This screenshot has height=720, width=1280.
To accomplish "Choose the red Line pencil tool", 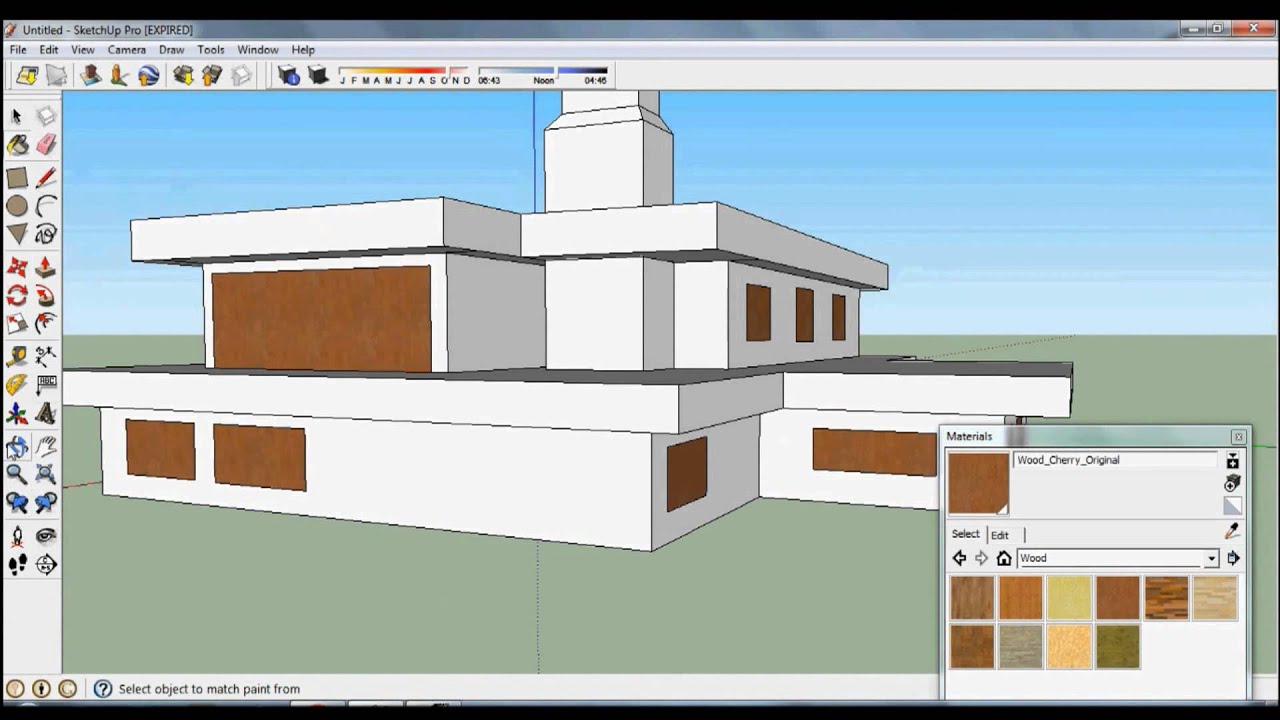I will 46,178.
